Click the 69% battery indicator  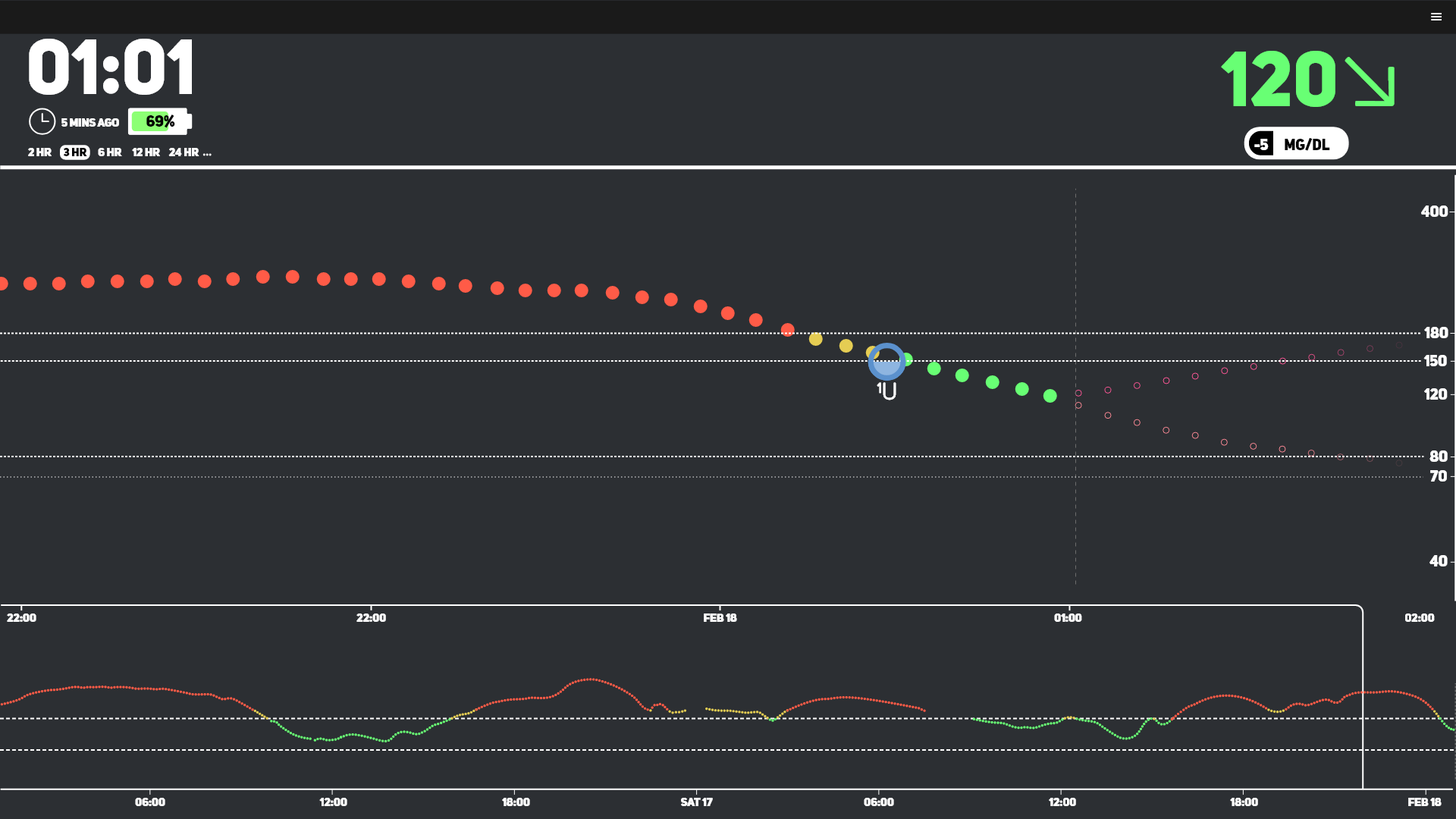(159, 121)
